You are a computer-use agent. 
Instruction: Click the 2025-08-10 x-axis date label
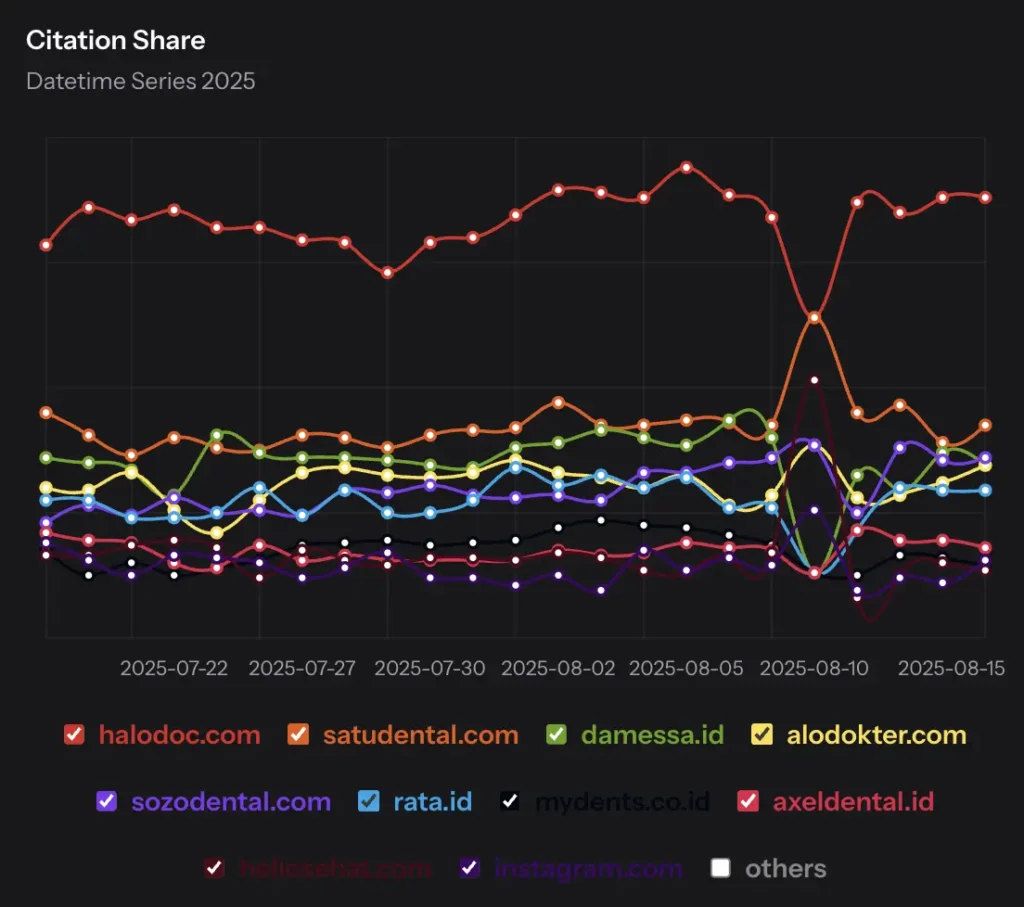click(813, 668)
